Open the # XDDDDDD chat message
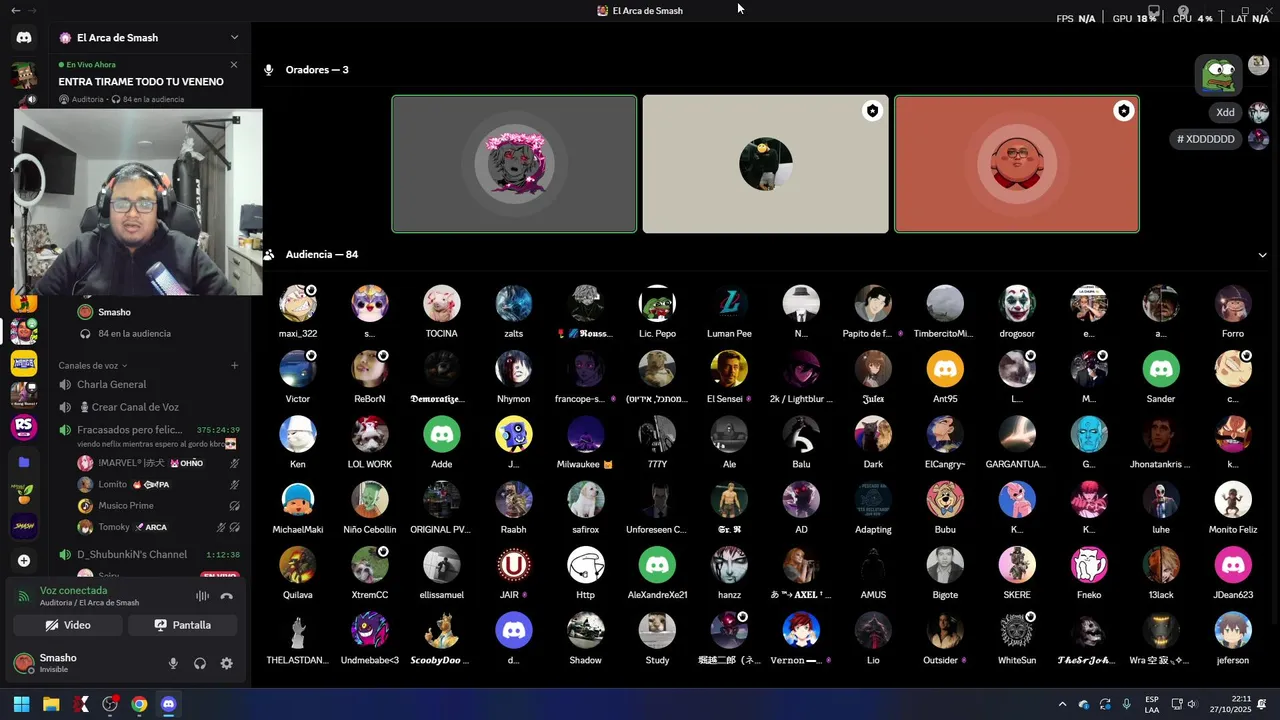The image size is (1280, 720). [1206, 139]
